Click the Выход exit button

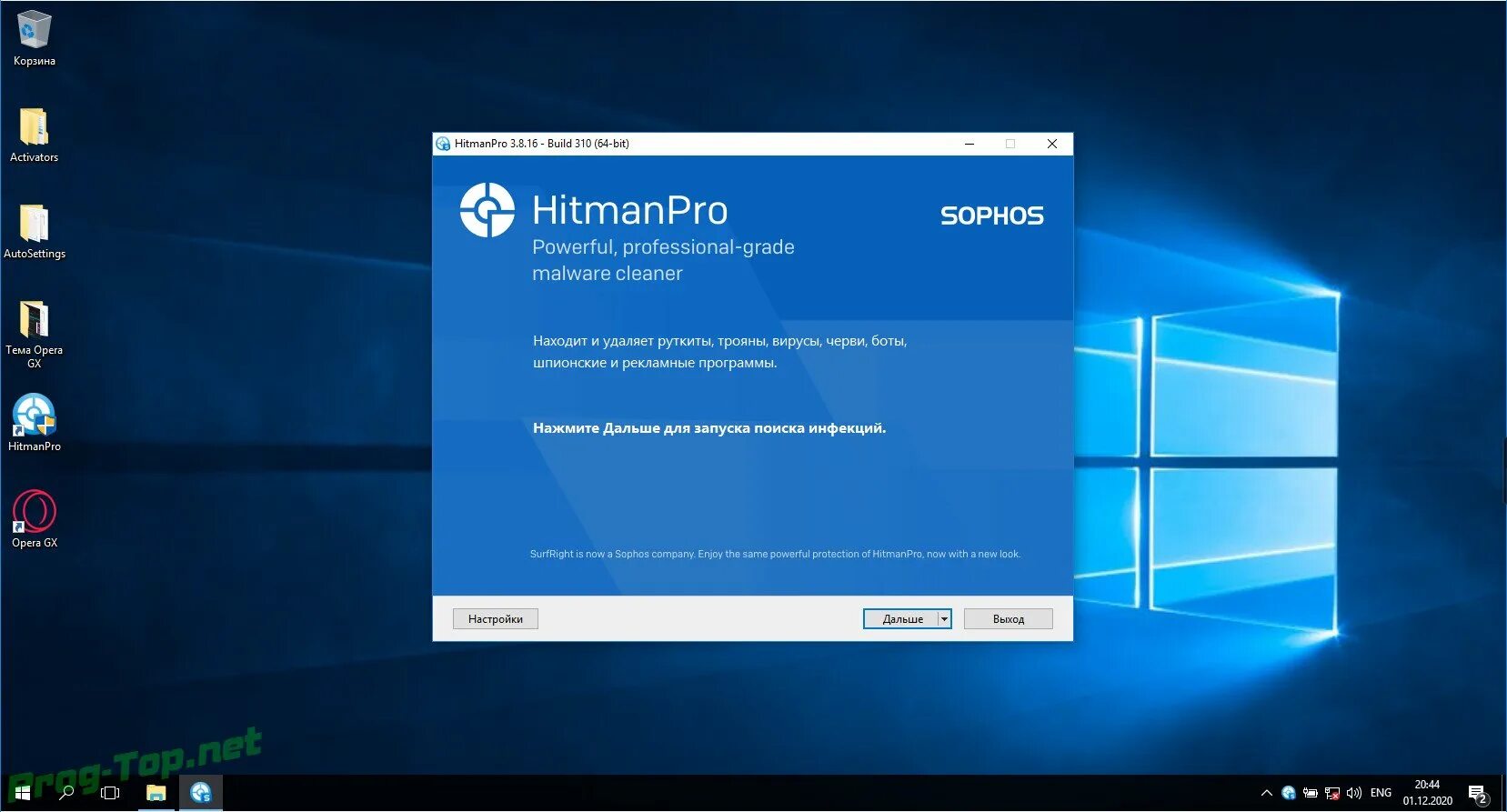pos(1009,619)
